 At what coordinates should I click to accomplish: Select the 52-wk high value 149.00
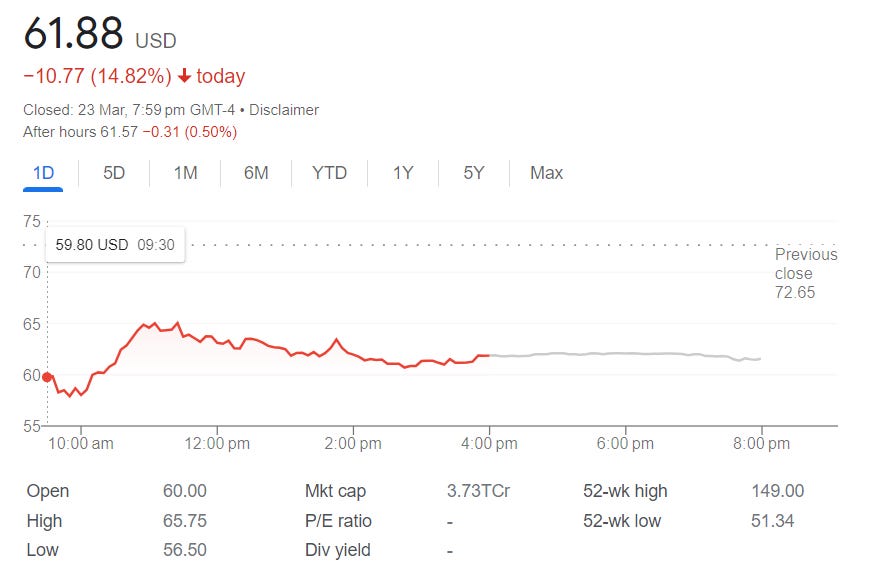pyautogui.click(x=778, y=491)
